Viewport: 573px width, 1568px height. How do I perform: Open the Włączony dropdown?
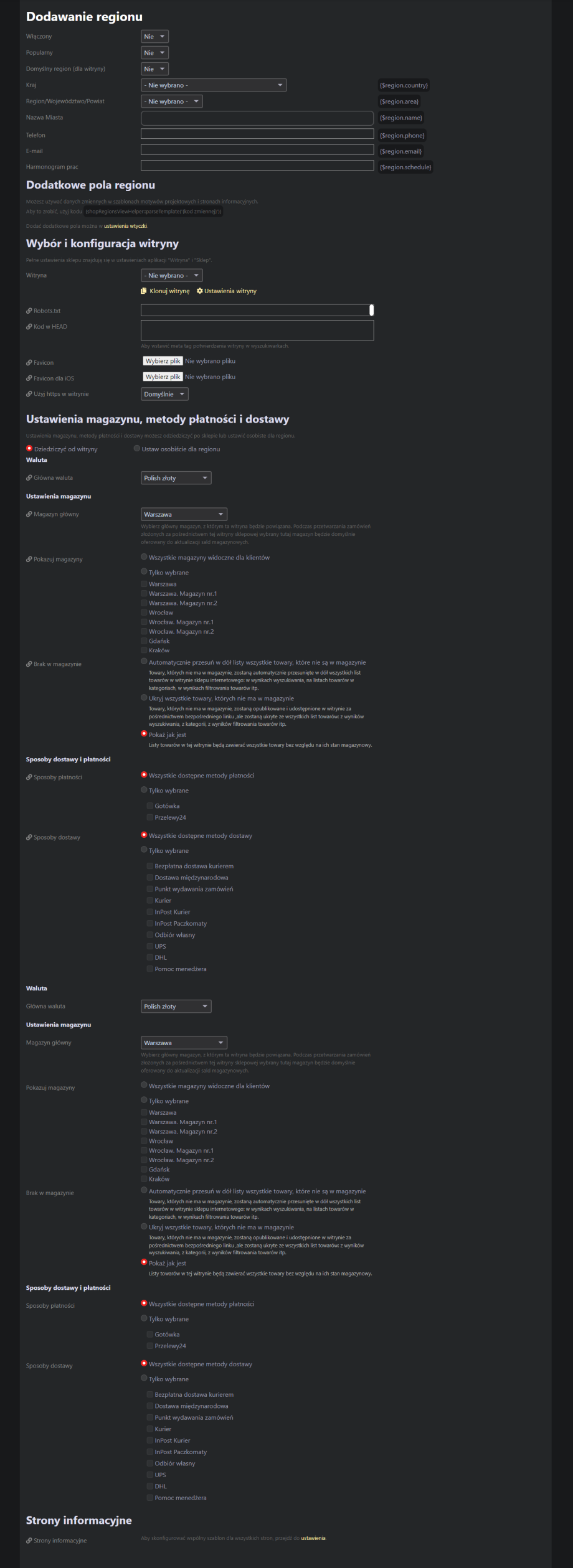point(154,37)
